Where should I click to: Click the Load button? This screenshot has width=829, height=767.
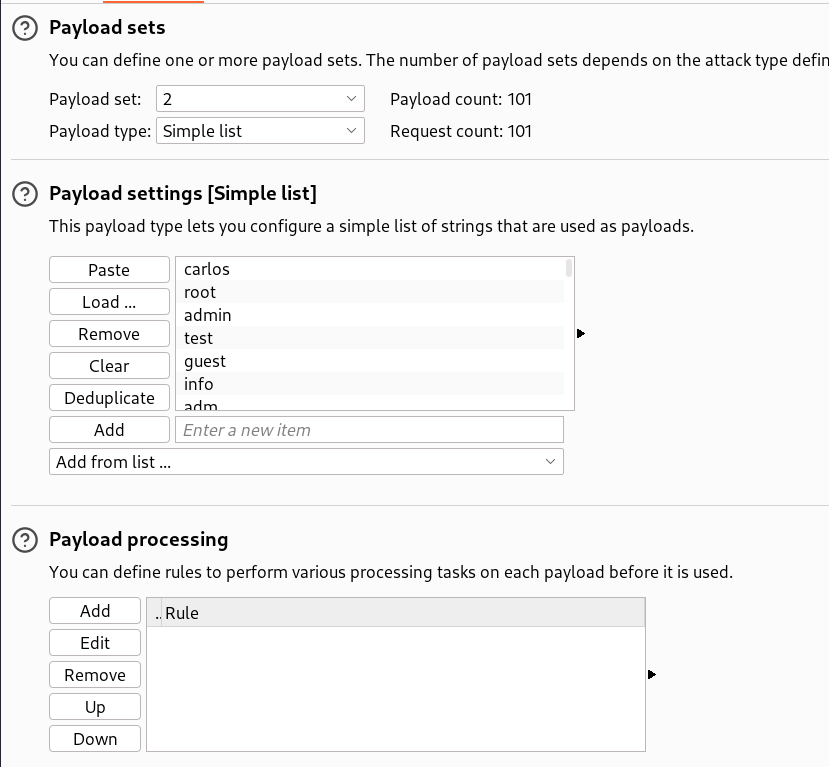pyautogui.click(x=109, y=301)
